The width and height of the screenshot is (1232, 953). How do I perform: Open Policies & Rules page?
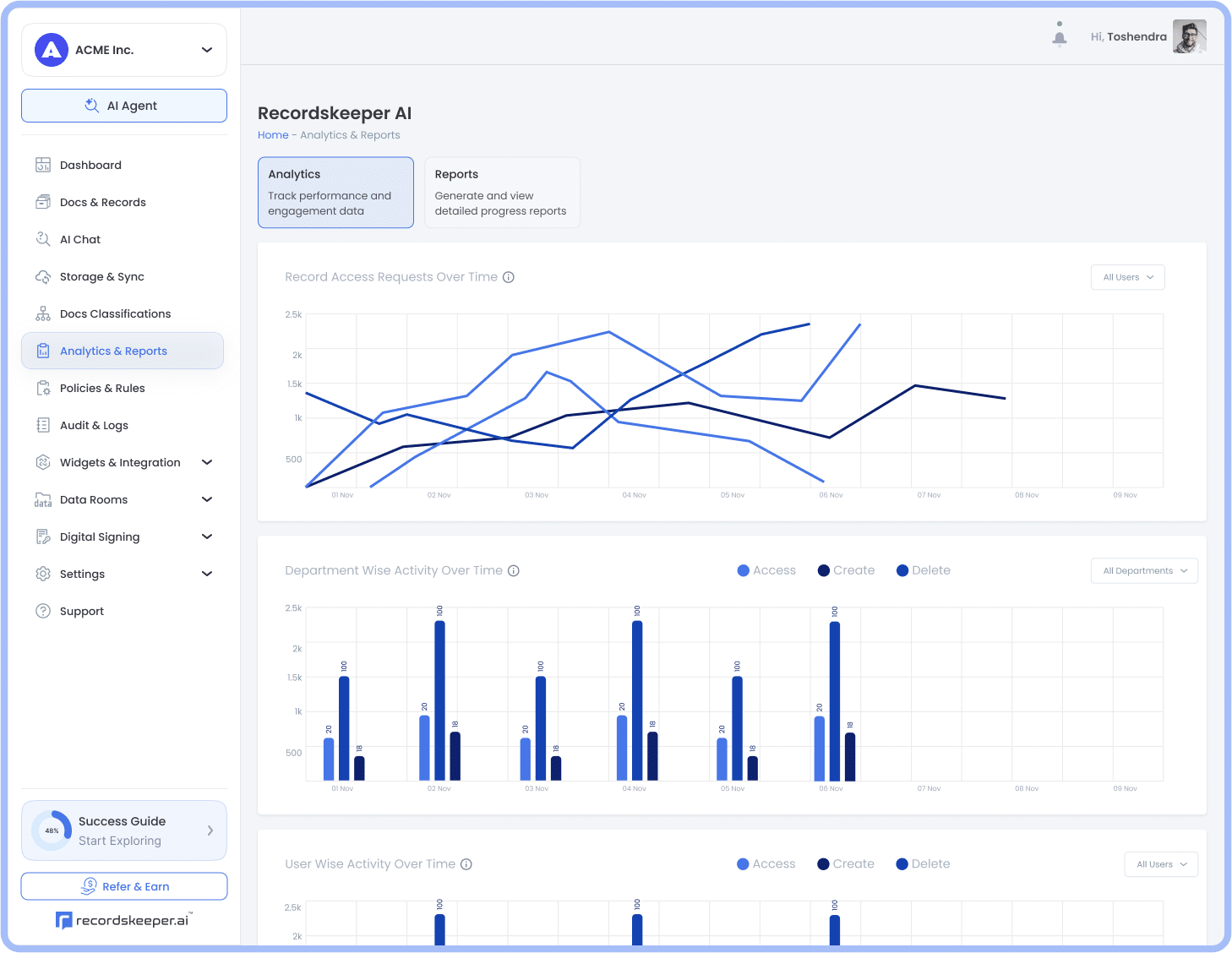123,388
